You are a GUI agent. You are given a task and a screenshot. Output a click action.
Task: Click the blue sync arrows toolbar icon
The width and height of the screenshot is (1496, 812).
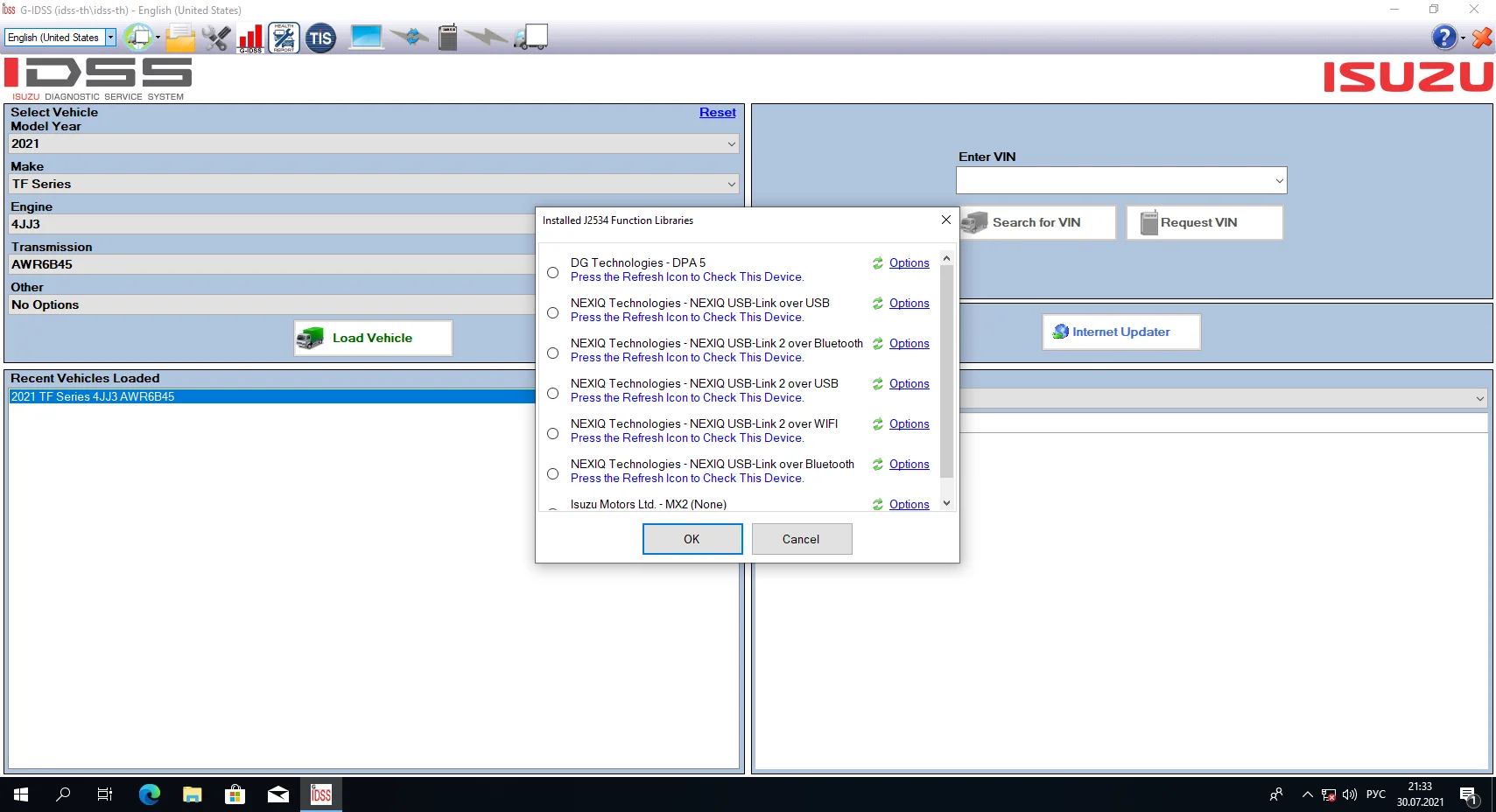point(410,37)
